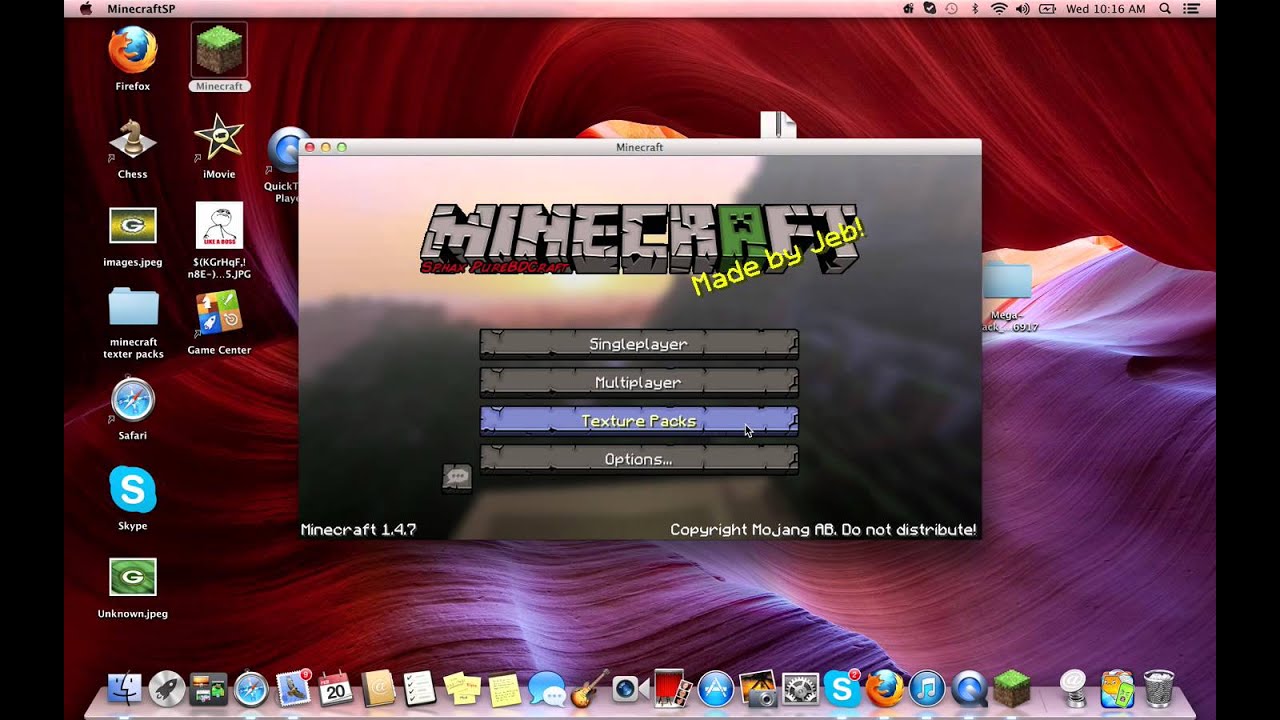Image resolution: width=1280 pixels, height=720 pixels.
Task: Open the Apple menu
Action: (x=85, y=9)
